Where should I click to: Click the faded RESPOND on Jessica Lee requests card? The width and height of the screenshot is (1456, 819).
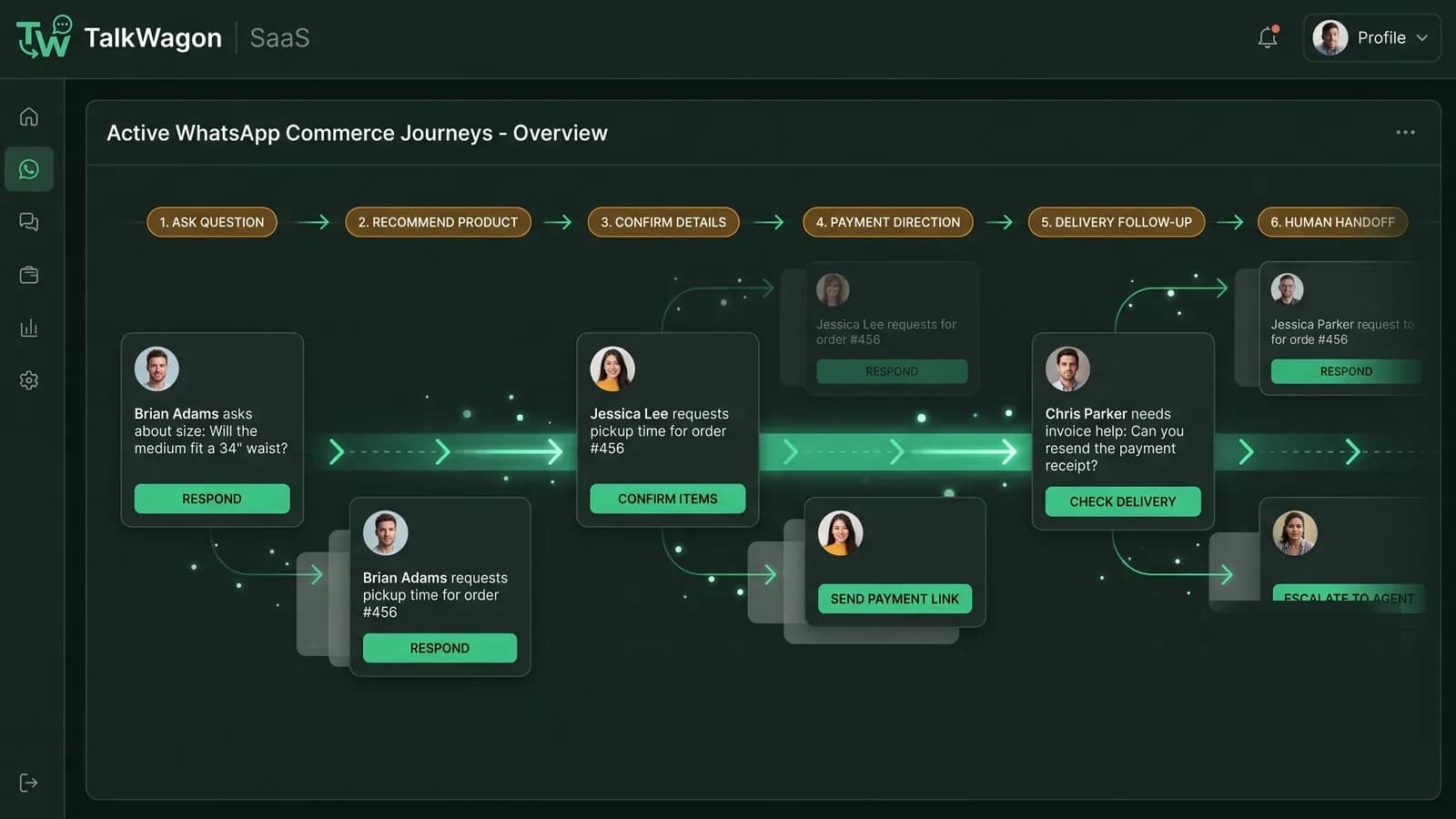[x=892, y=371]
